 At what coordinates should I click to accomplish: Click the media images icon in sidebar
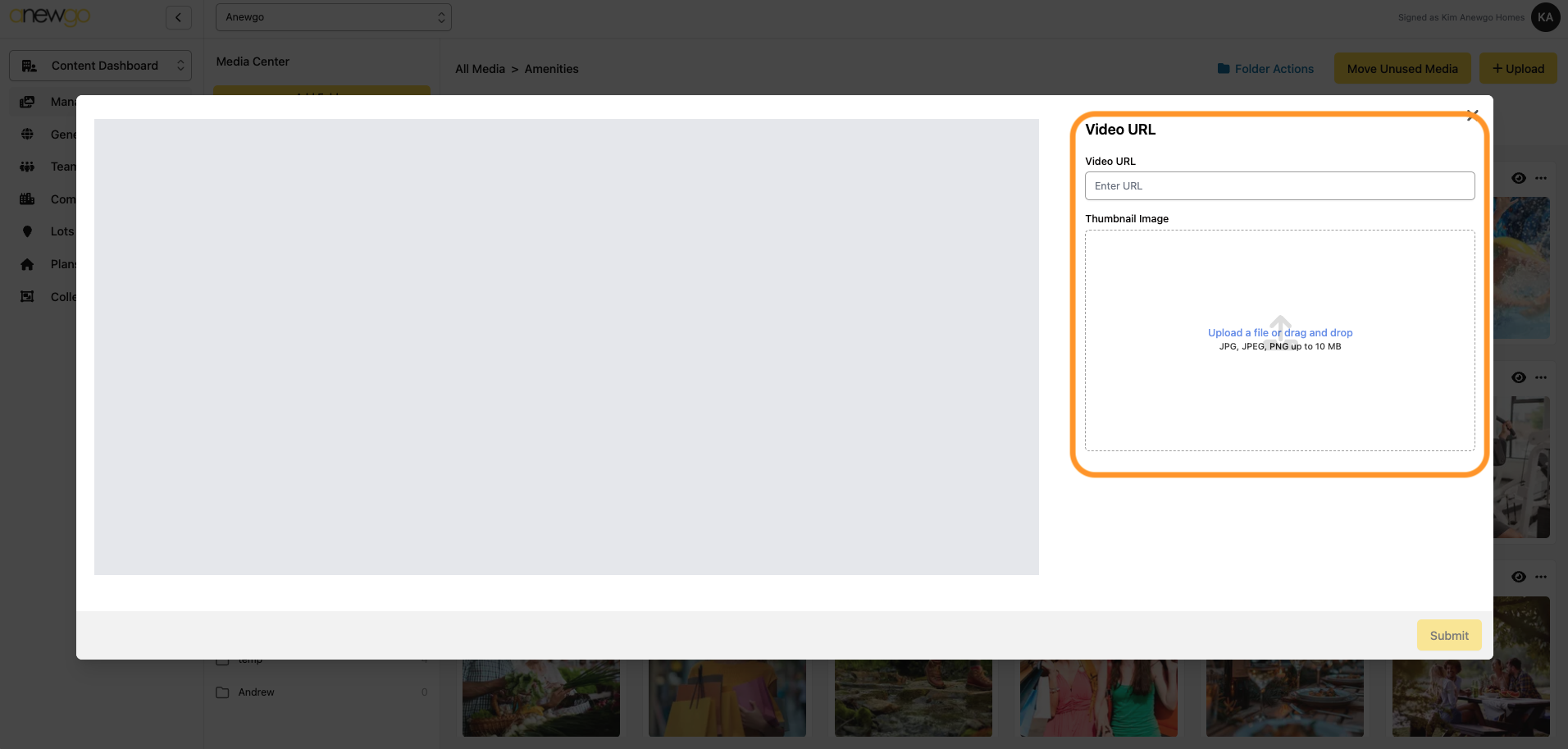[x=27, y=102]
